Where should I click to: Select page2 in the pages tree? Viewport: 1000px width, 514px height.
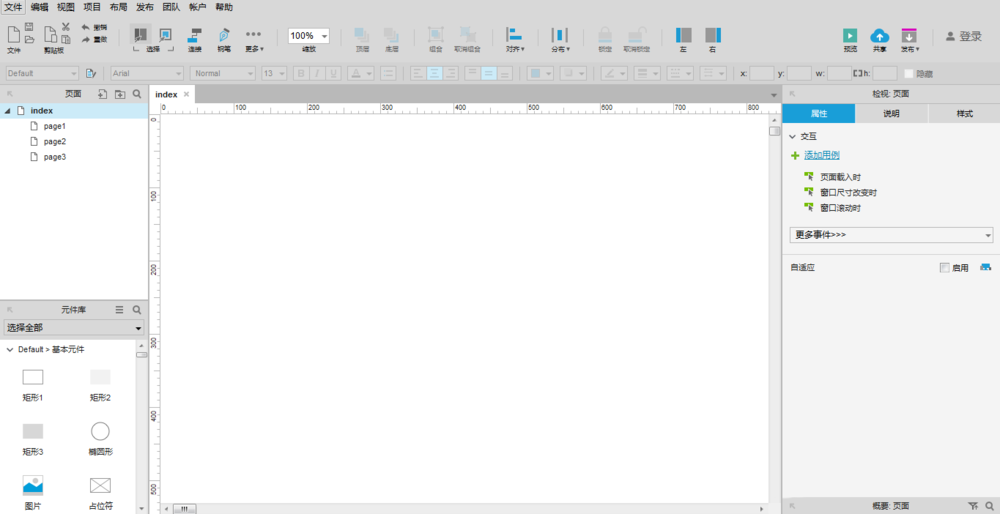tap(55, 142)
